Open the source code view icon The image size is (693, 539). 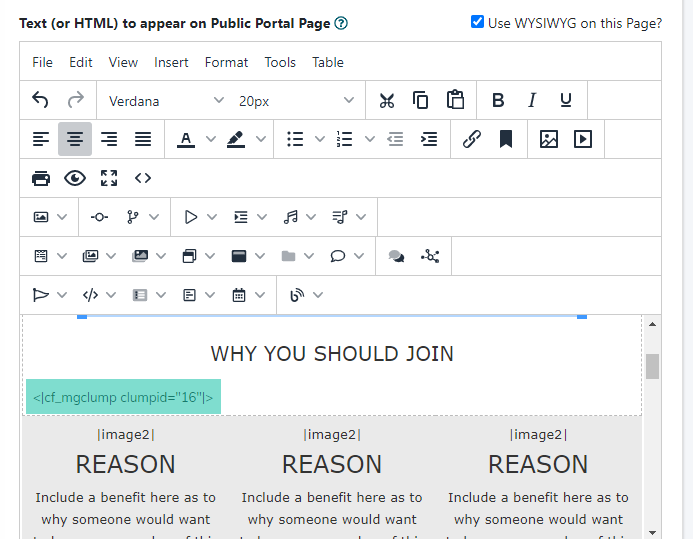pyautogui.click(x=143, y=178)
